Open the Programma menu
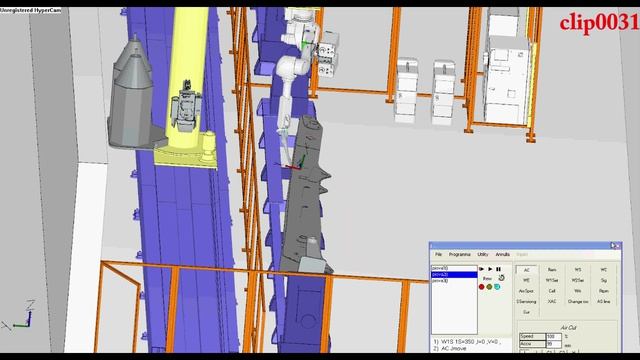This screenshot has height=360, width=640. coord(460,254)
